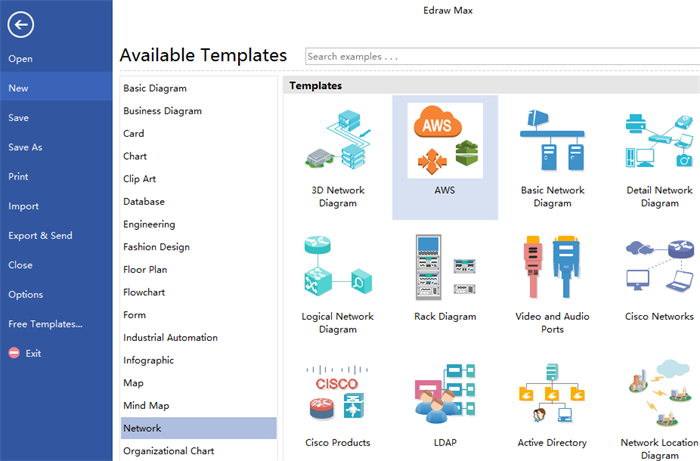Click the Cisco Networks caption

pyautogui.click(x=659, y=316)
